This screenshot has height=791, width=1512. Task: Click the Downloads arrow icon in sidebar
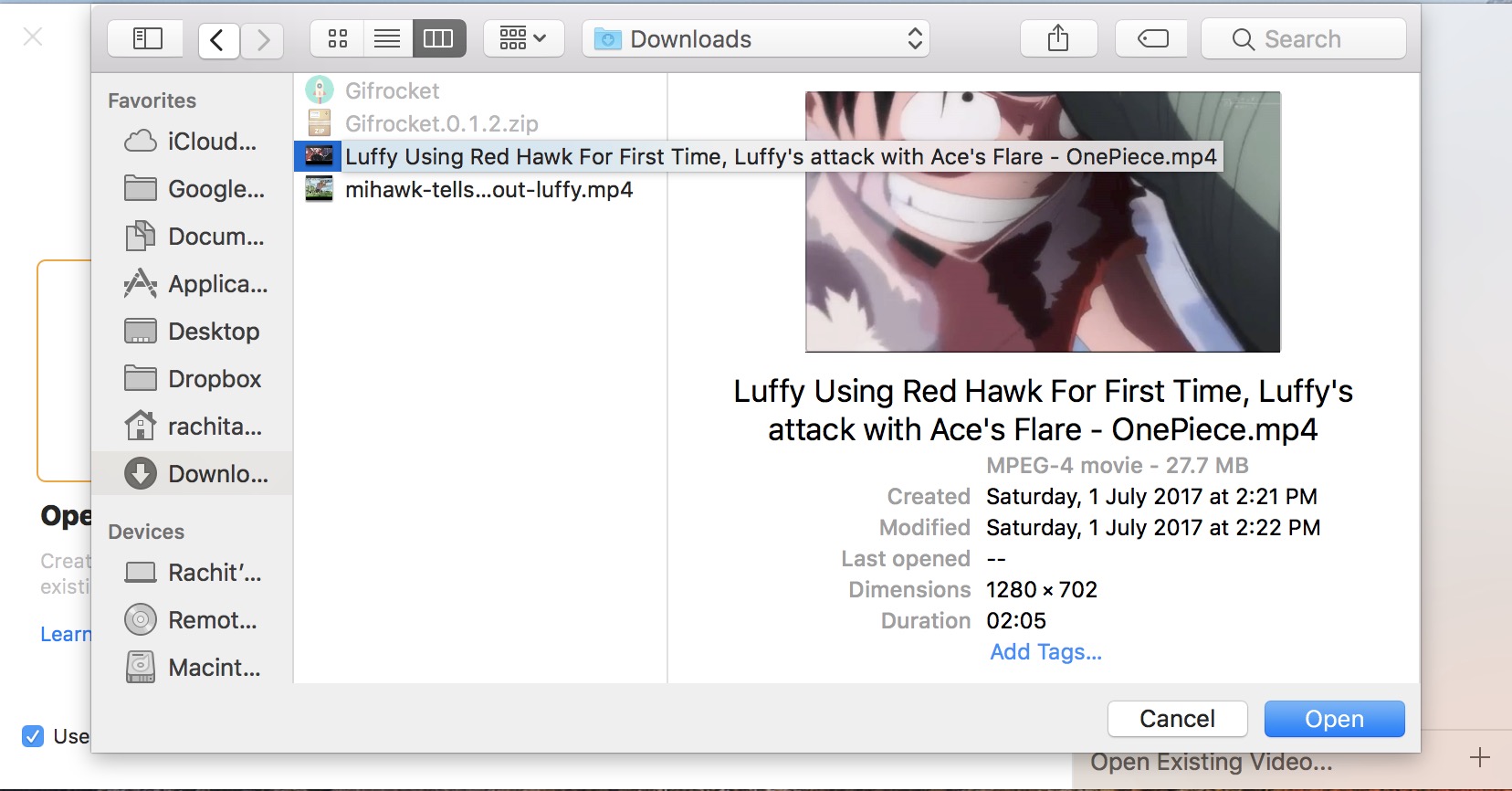[x=140, y=473]
